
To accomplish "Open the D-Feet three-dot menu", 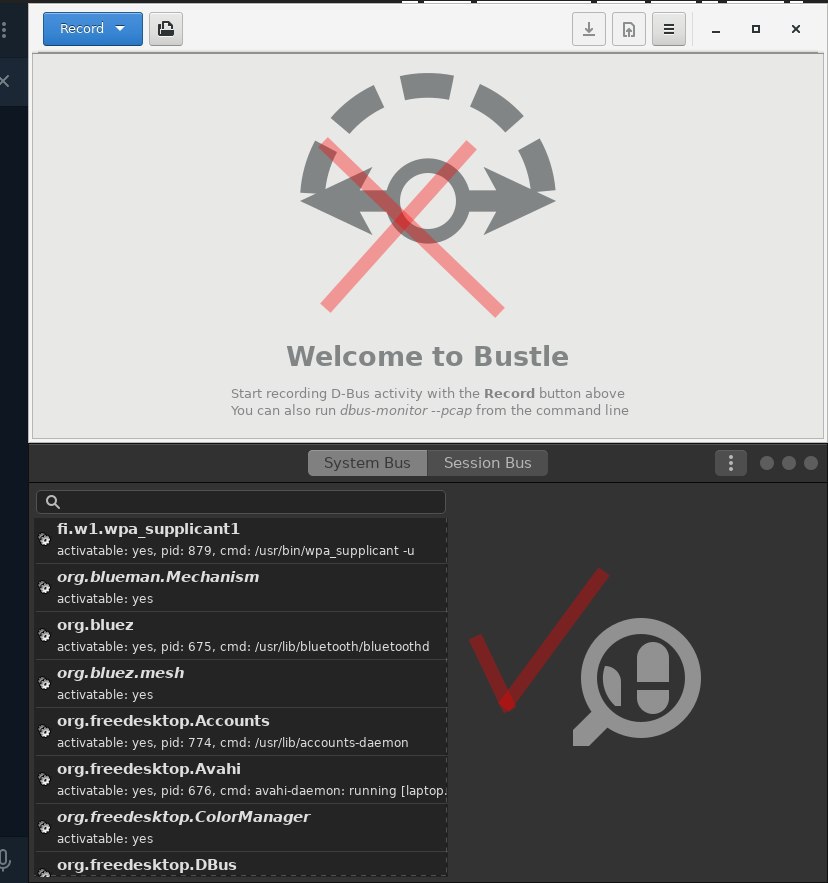I will 731,463.
